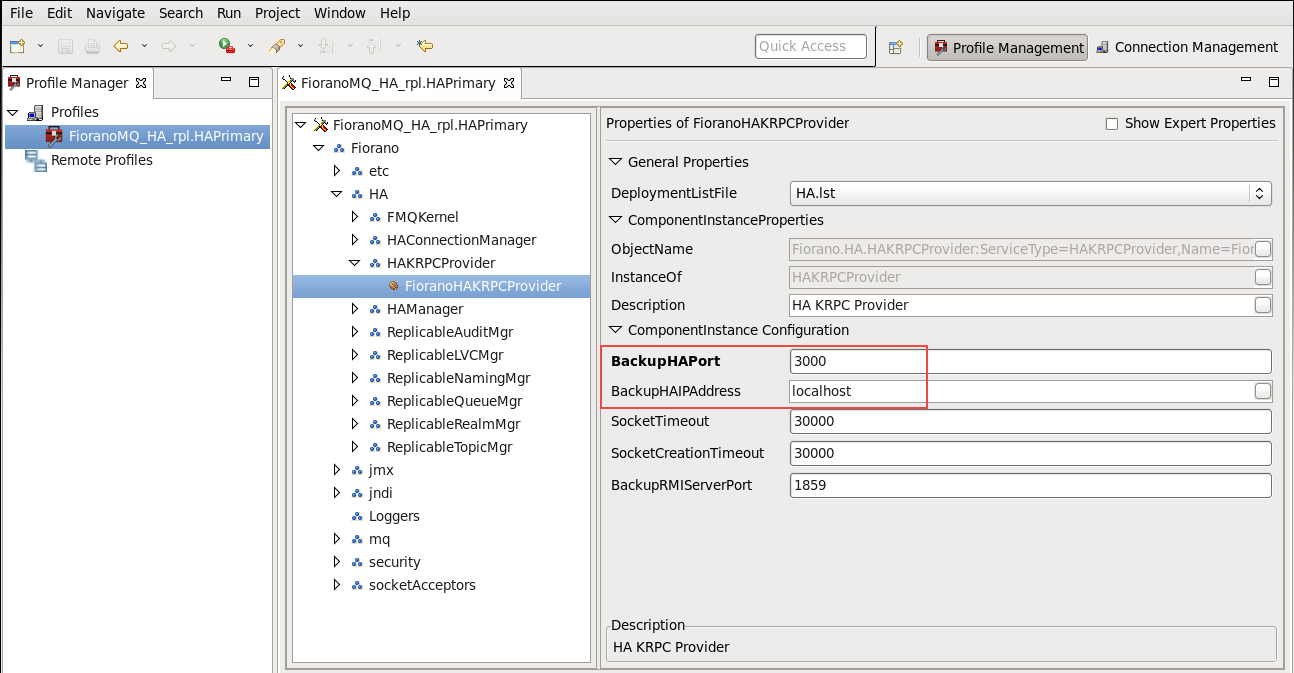1294x673 pixels.
Task: Open the Run menu
Action: click(x=229, y=13)
